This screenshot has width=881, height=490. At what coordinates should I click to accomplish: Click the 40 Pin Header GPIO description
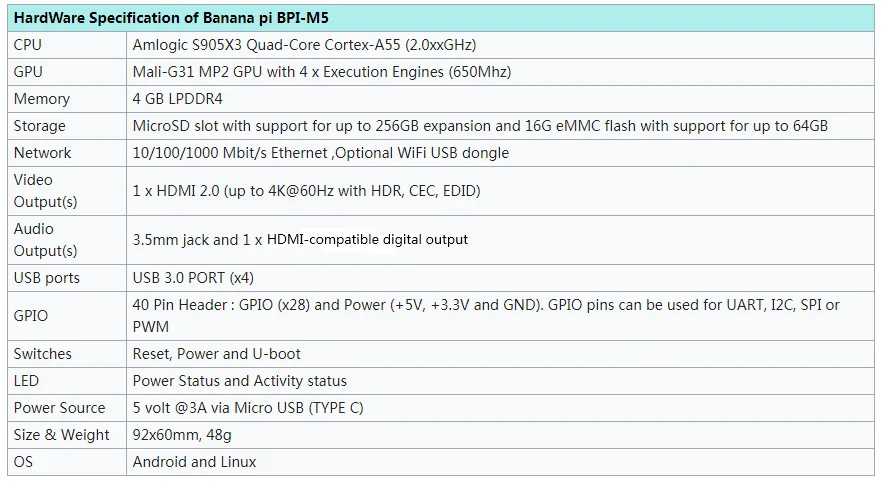(x=486, y=316)
